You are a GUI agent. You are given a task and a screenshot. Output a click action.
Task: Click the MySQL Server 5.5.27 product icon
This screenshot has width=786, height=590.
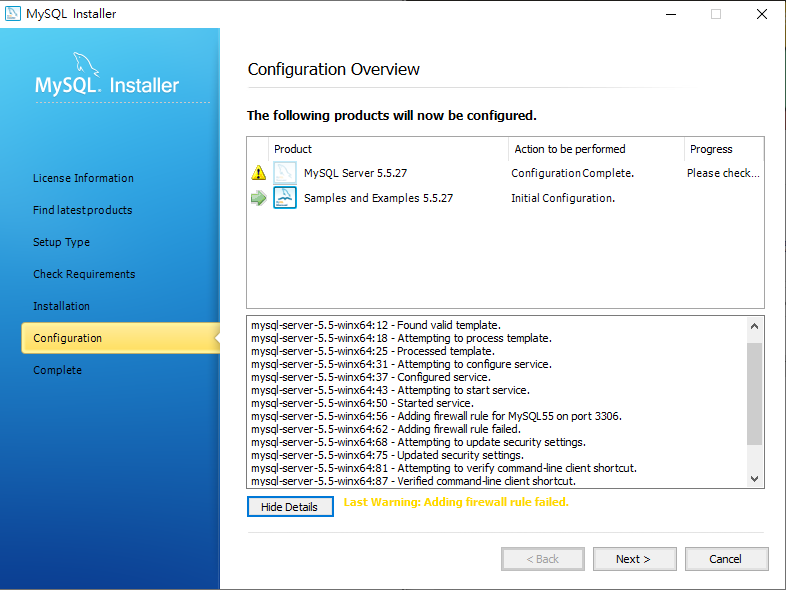point(285,173)
